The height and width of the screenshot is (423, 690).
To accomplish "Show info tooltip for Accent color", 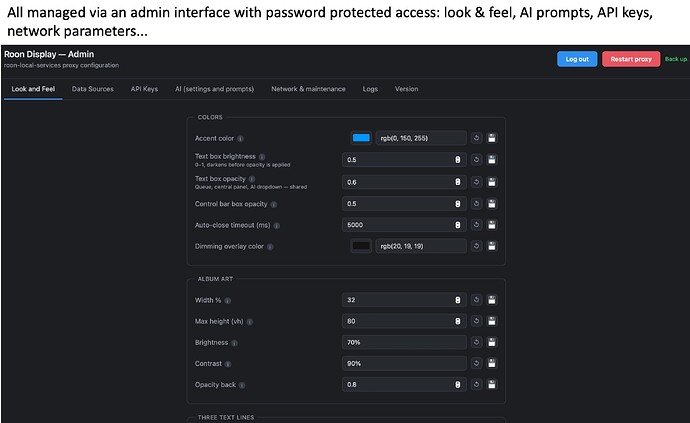I will [240, 139].
